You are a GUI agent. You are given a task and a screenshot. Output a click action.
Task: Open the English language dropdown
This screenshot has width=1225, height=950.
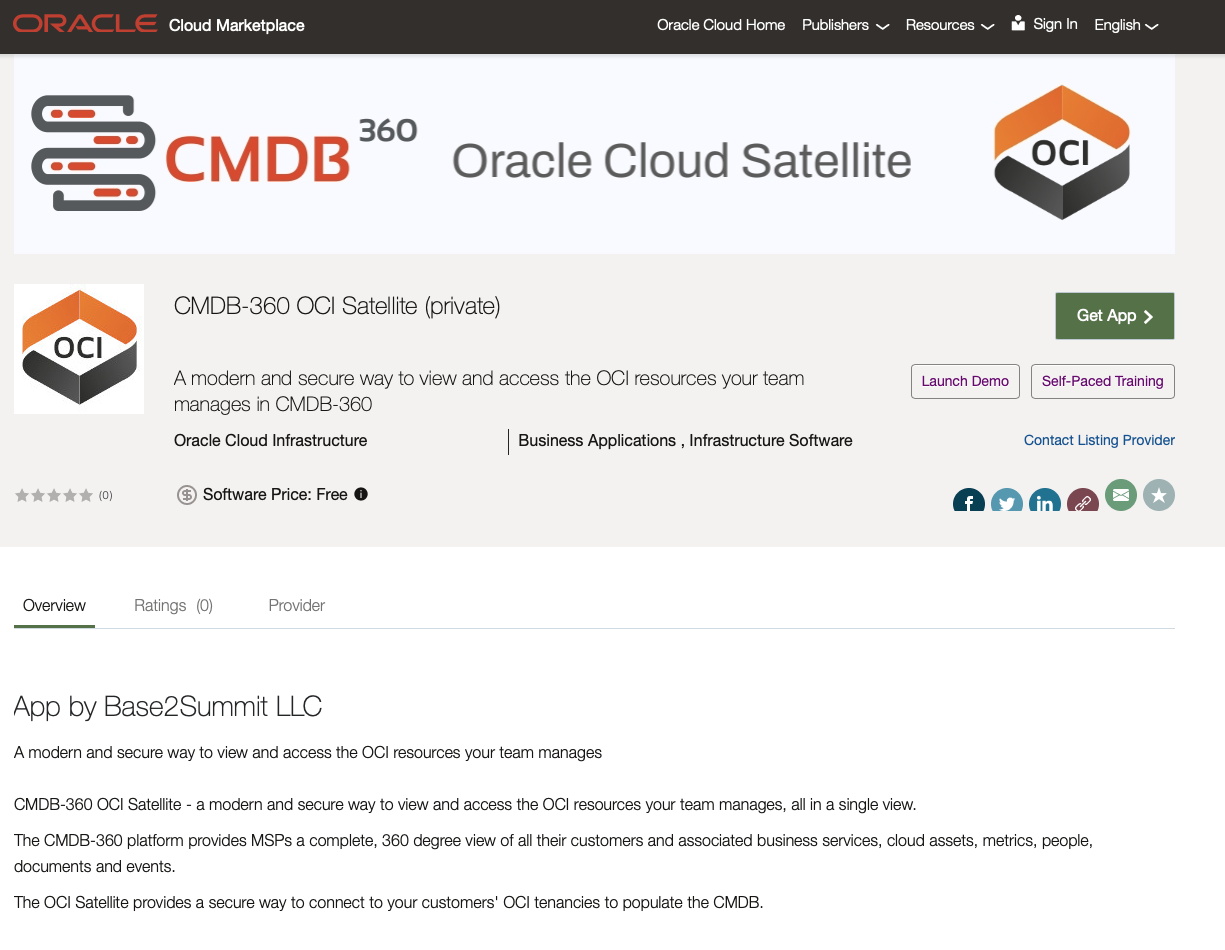(1126, 25)
